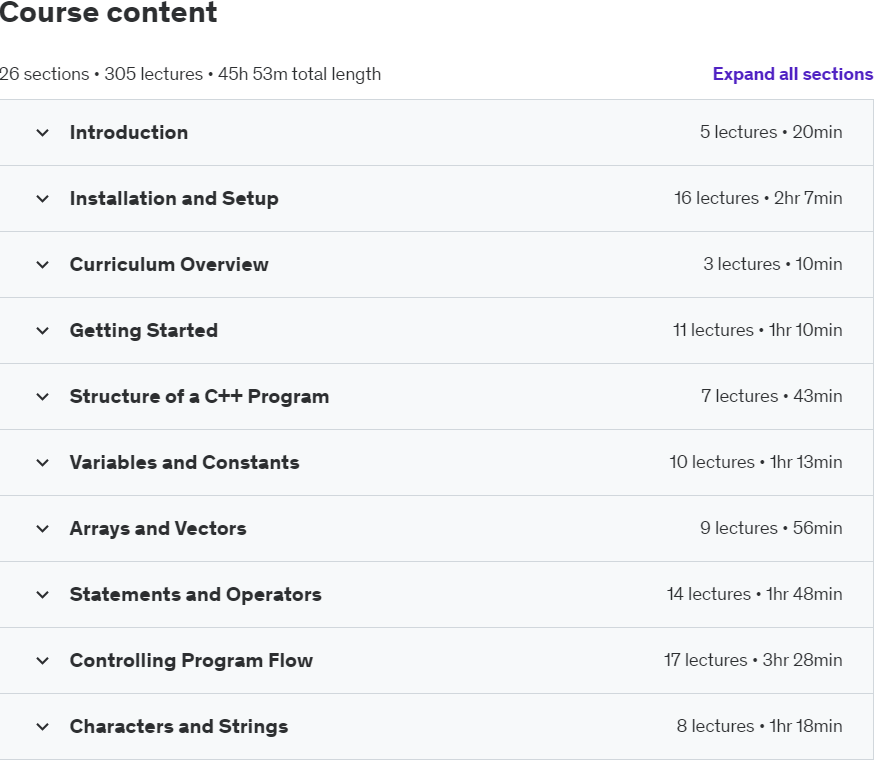
Task: Click the chevron icon beside Introduction
Action: 42,133
